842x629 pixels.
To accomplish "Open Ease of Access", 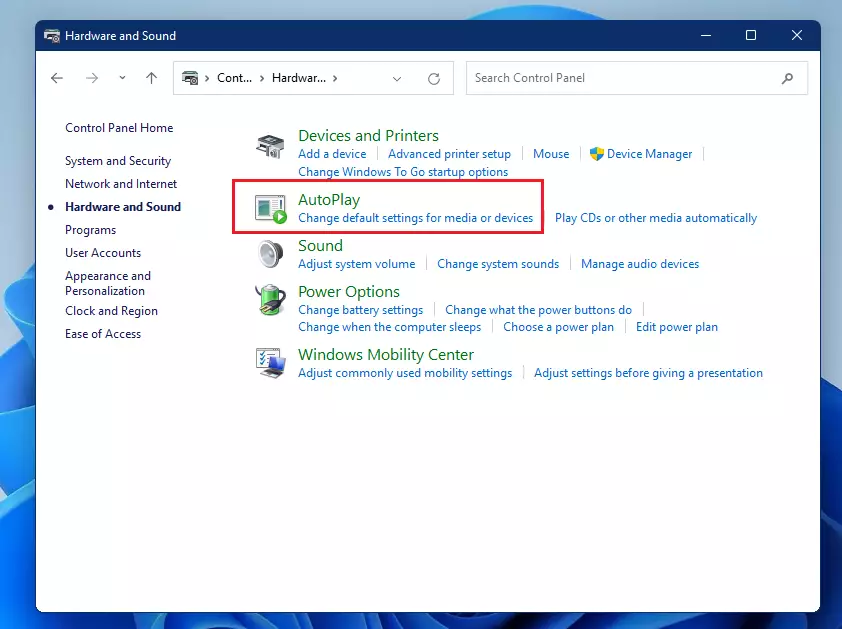I will pyautogui.click(x=103, y=334).
